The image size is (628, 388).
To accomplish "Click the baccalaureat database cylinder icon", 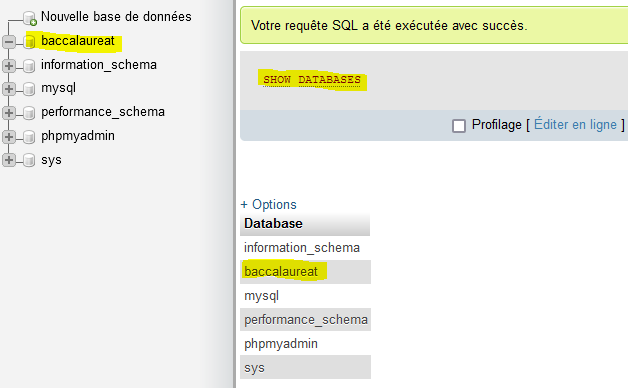I will [x=29, y=42].
